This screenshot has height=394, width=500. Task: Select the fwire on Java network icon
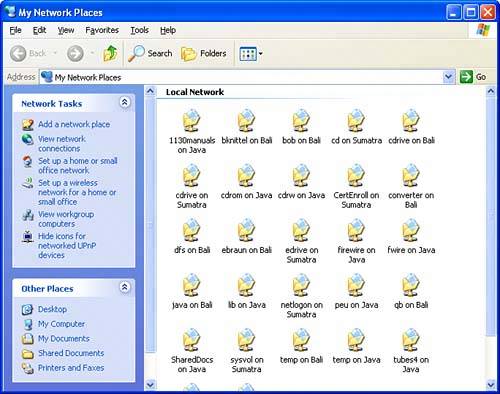tap(411, 231)
